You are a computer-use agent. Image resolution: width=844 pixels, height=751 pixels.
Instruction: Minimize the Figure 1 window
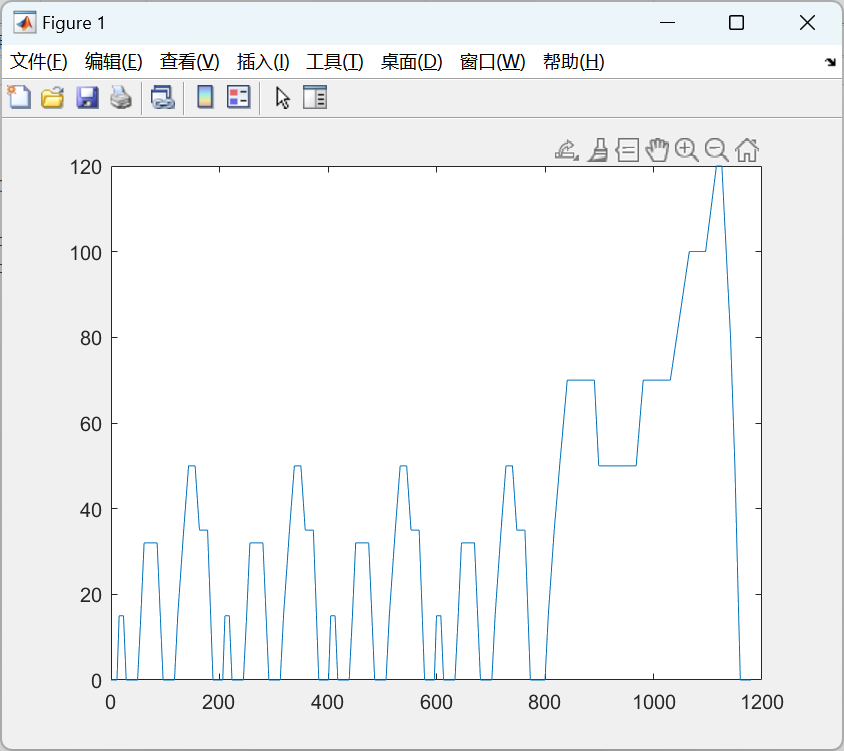coord(667,23)
